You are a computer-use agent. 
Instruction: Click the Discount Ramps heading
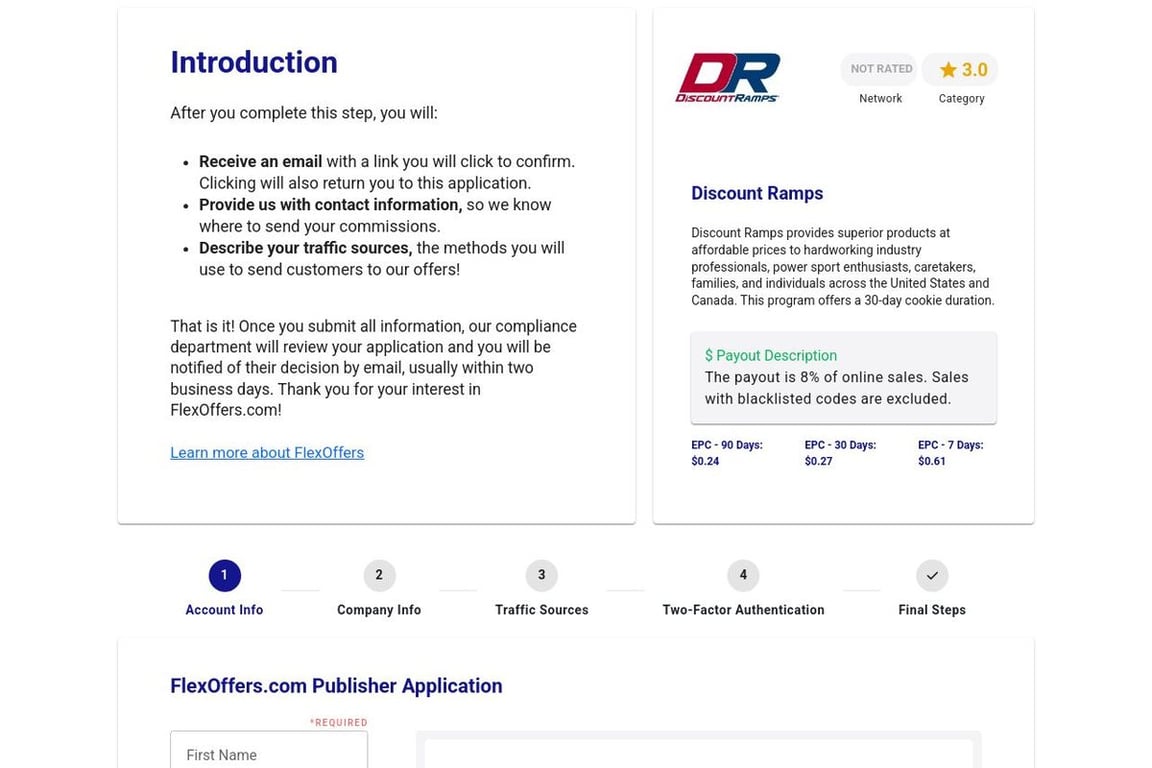[x=757, y=193]
